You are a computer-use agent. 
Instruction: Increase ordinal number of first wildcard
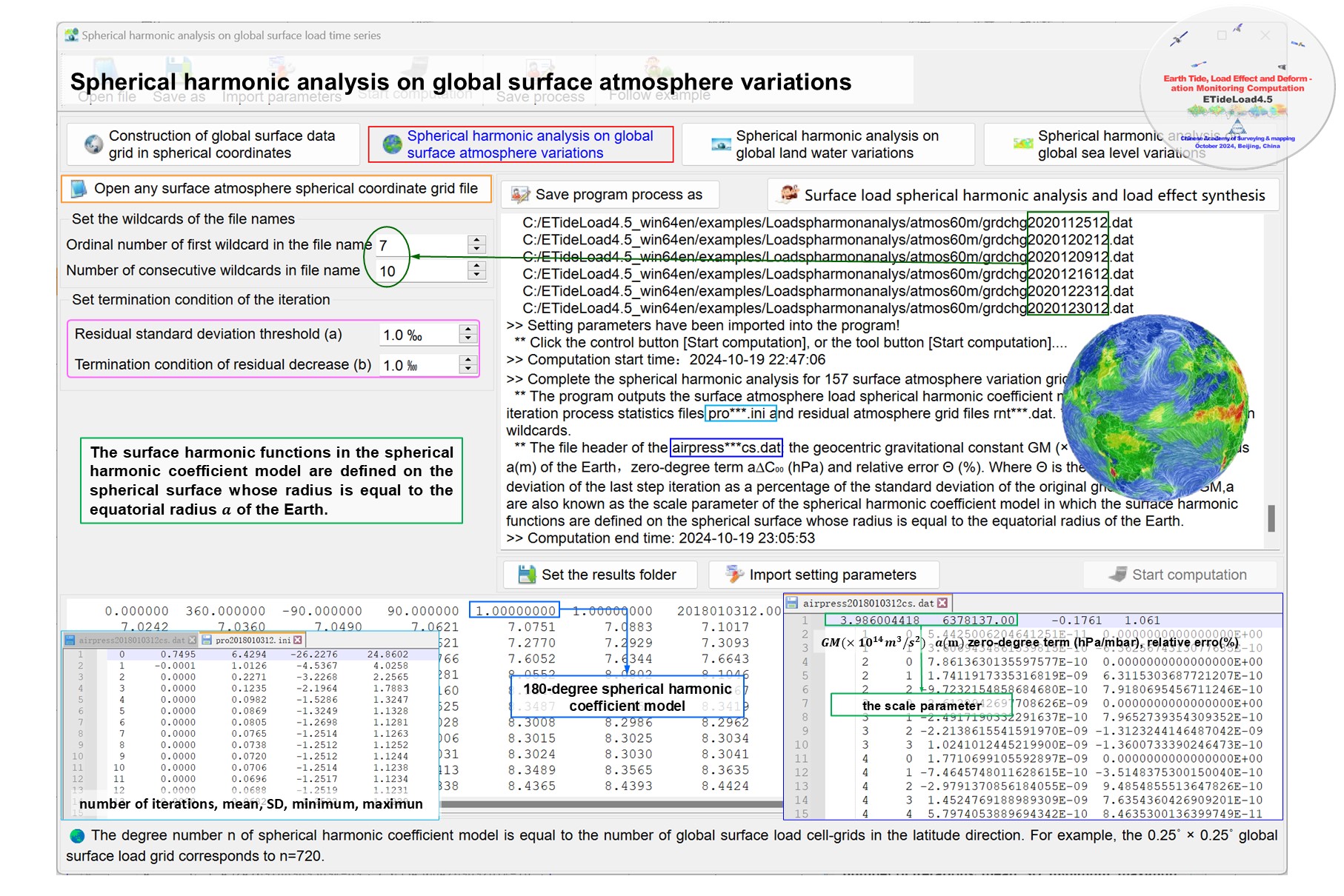point(476,240)
